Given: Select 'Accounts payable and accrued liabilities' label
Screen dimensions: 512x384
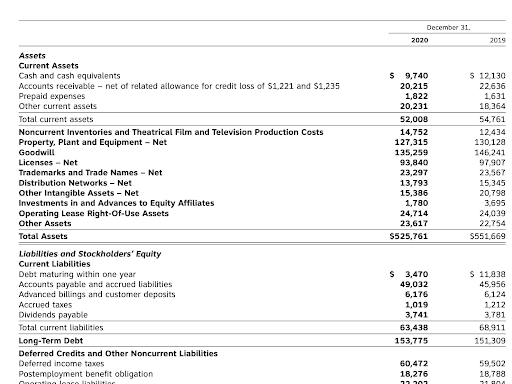Looking at the screenshot, I should (x=95, y=284).
